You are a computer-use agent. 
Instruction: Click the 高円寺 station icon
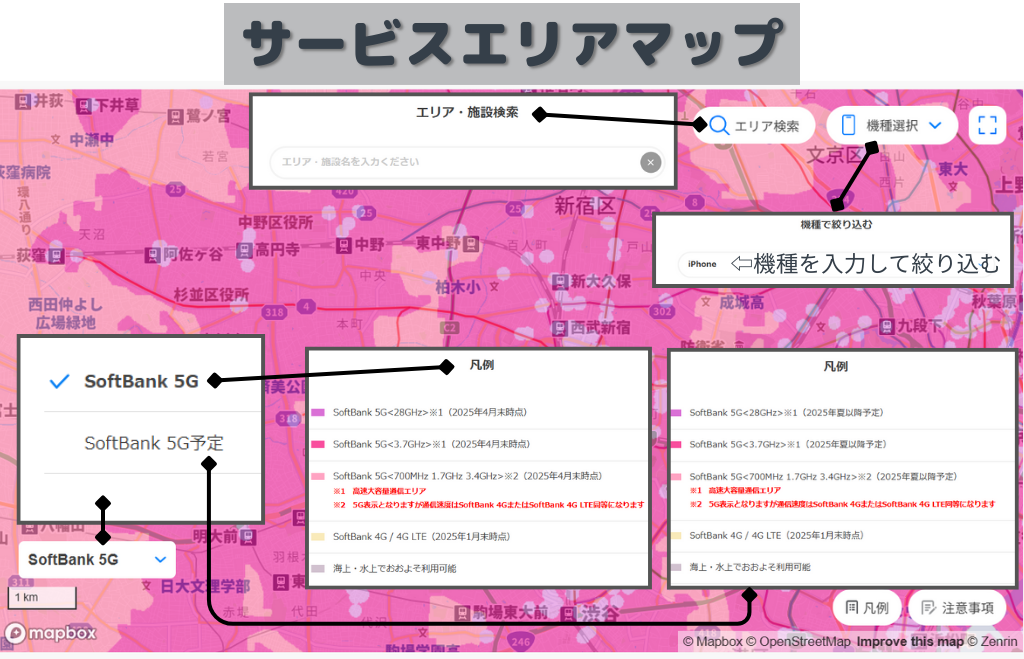pyautogui.click(x=245, y=250)
